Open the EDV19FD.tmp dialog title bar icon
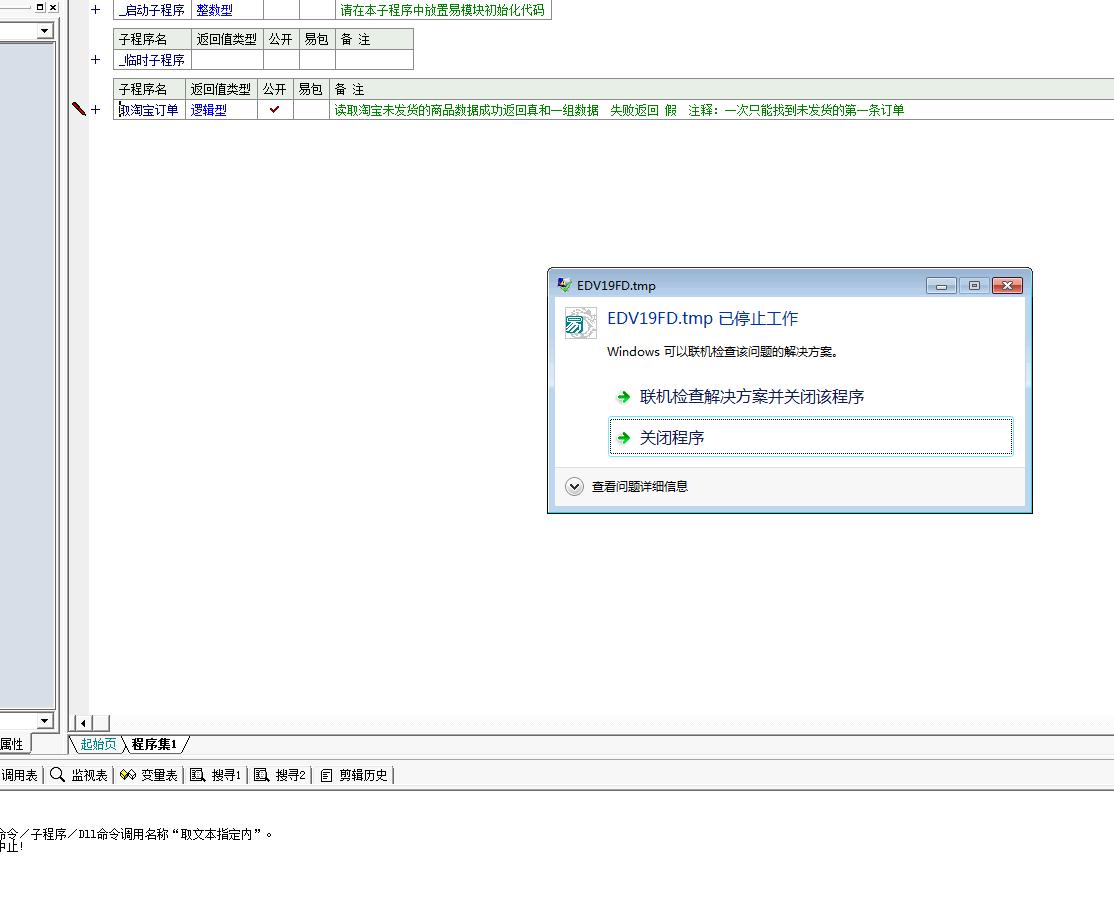Screen dimensions: 1114x915 coord(564,285)
